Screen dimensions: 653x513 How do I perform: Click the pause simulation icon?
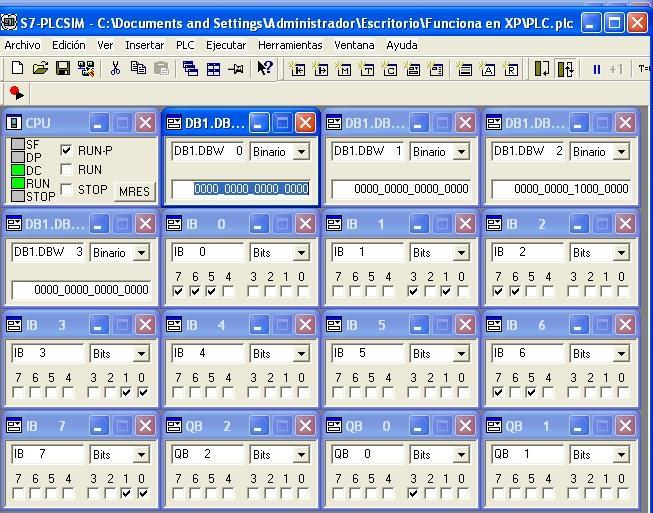coord(596,69)
